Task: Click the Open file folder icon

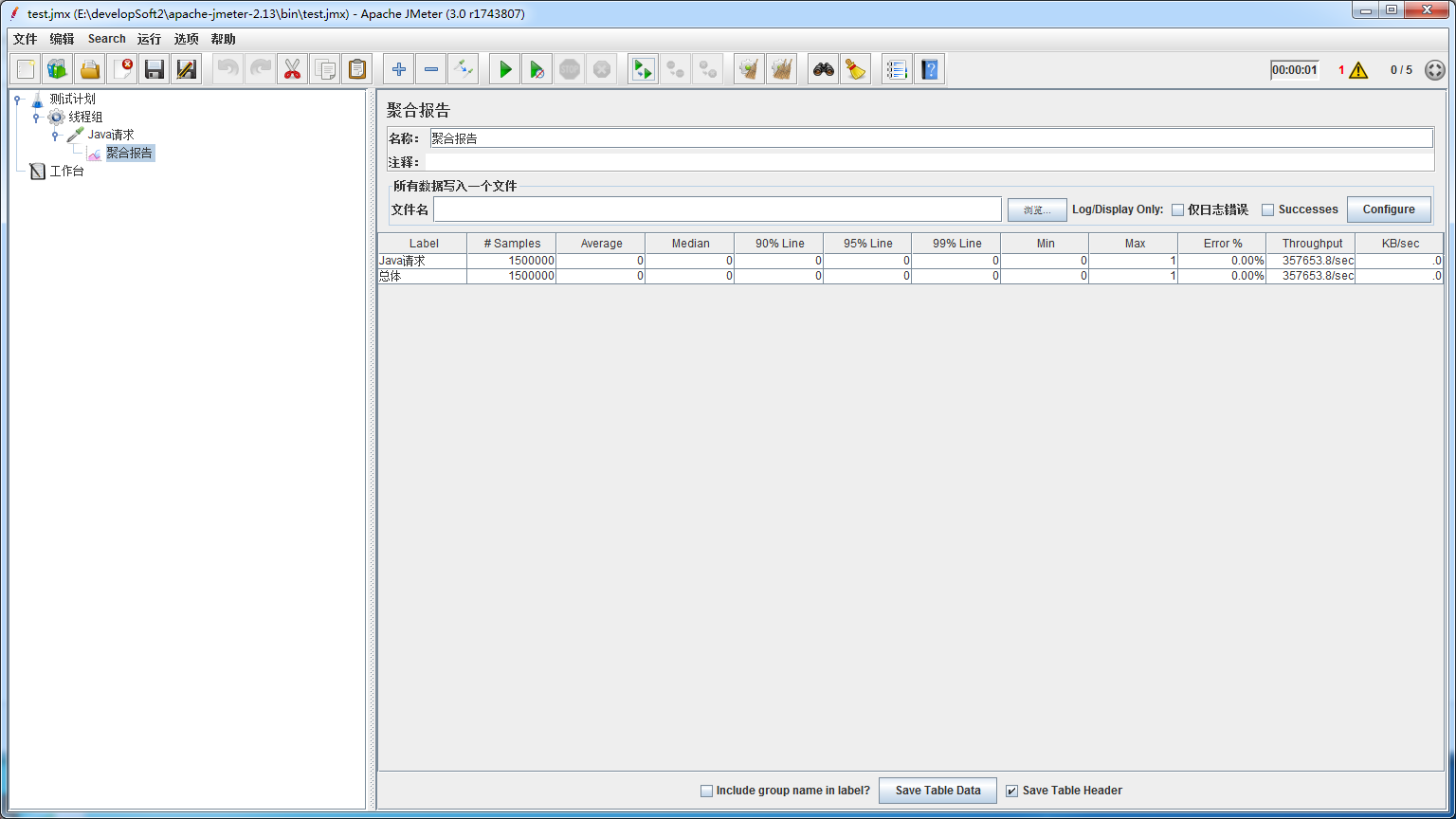Action: tap(90, 69)
